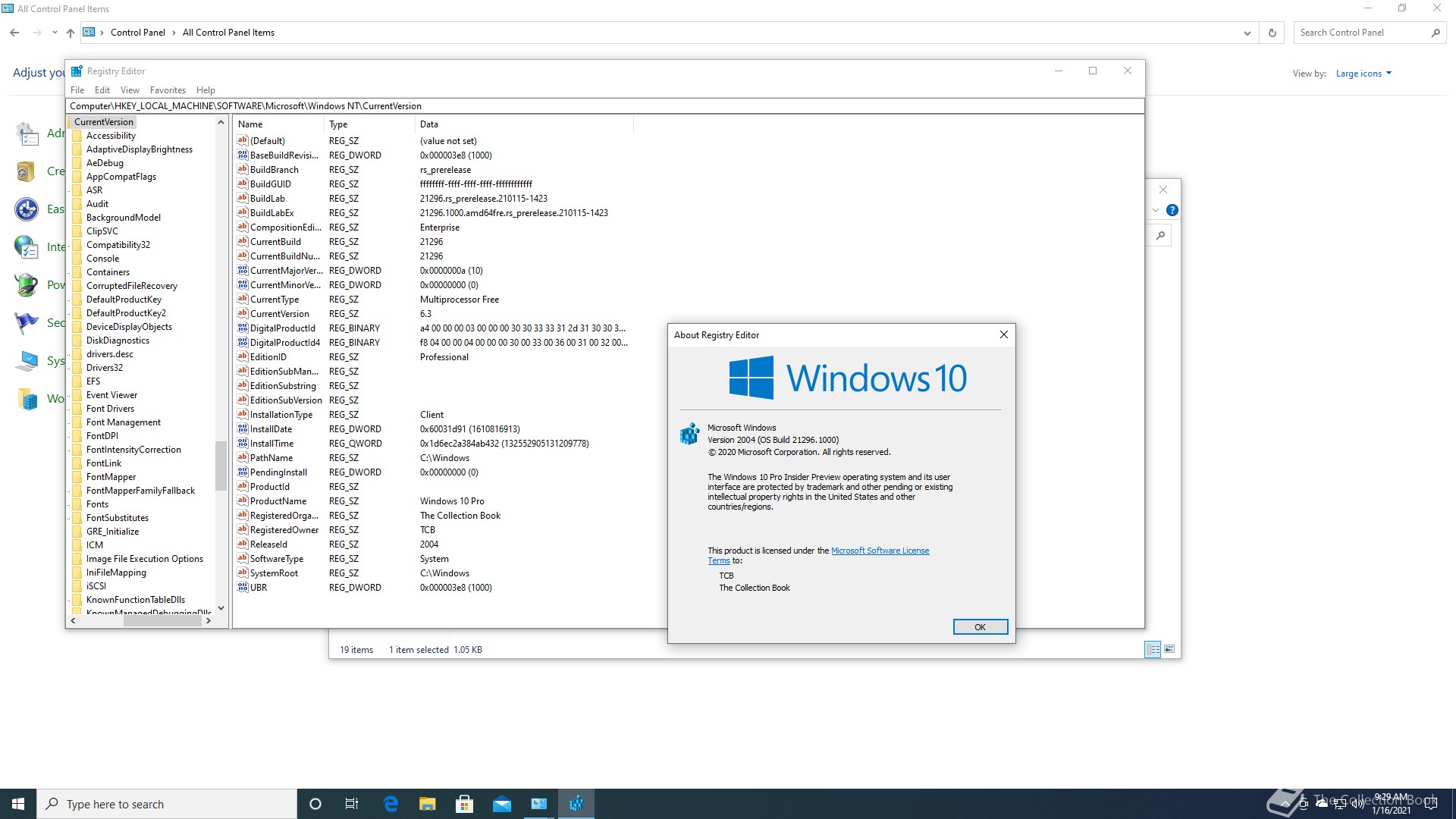1456x819 pixels.
Task: Sort values by Data column header
Action: (523, 124)
